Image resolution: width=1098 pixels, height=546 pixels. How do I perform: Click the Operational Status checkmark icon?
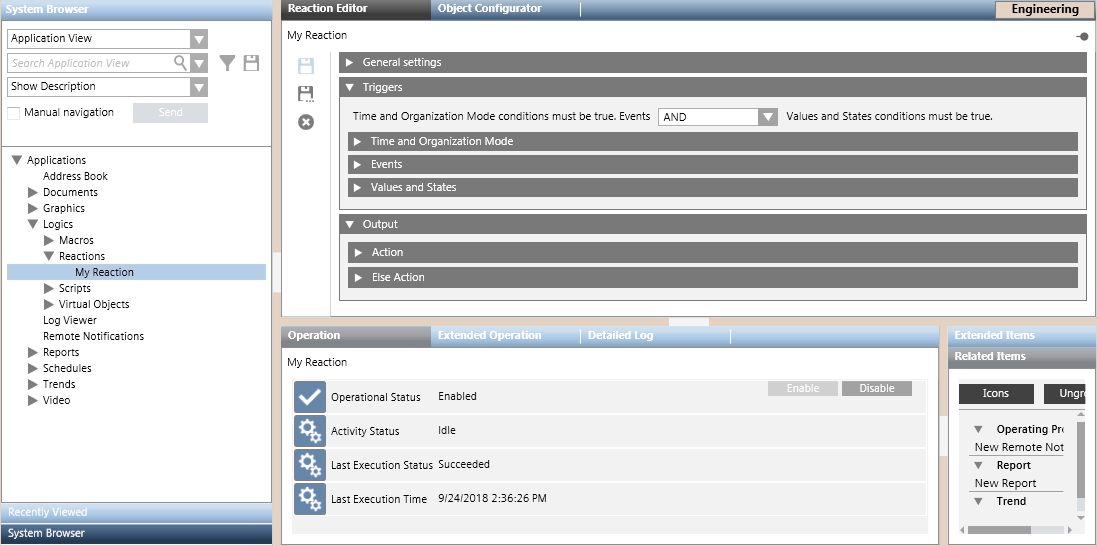tap(310, 397)
